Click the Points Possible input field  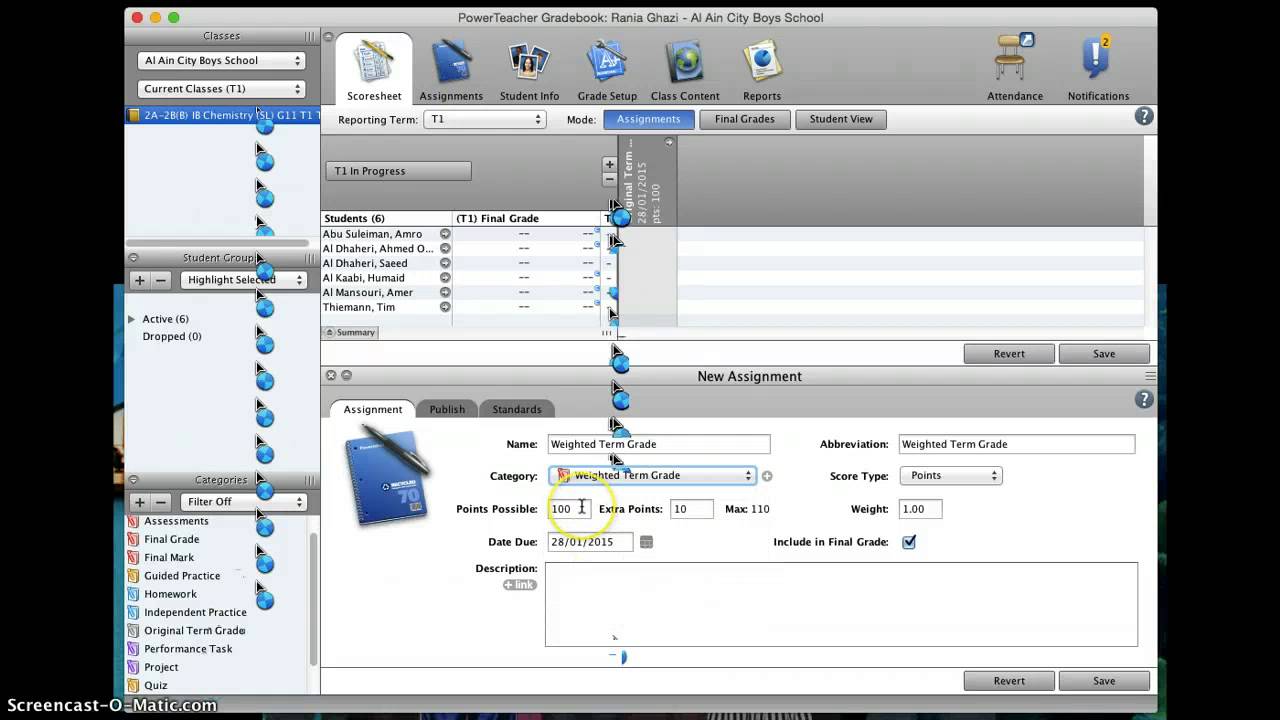[570, 509]
